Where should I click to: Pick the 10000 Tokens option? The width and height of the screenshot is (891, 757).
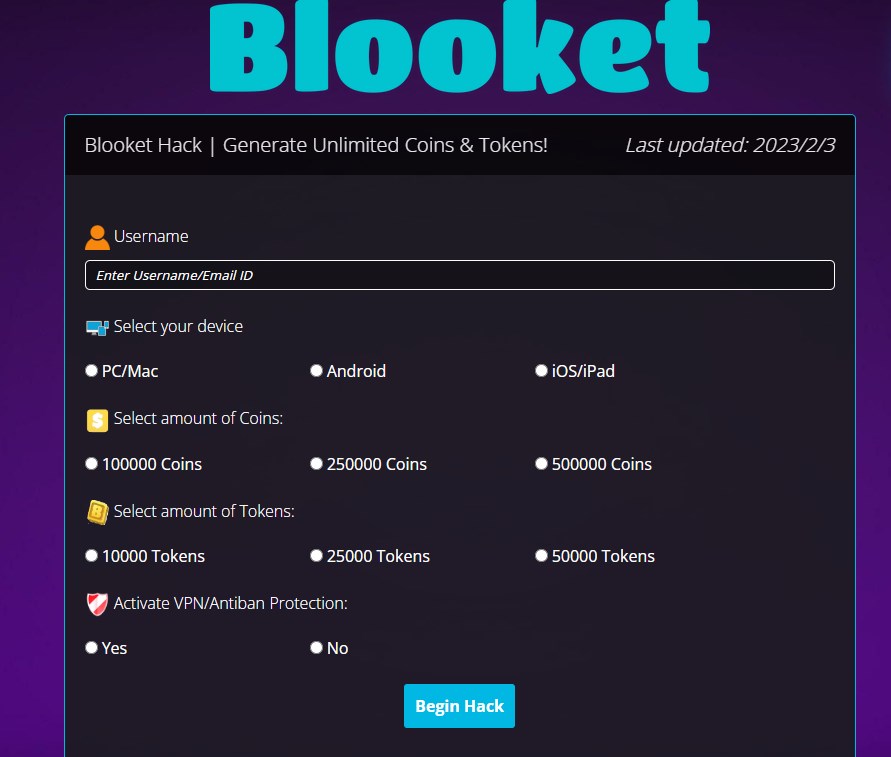coord(92,556)
